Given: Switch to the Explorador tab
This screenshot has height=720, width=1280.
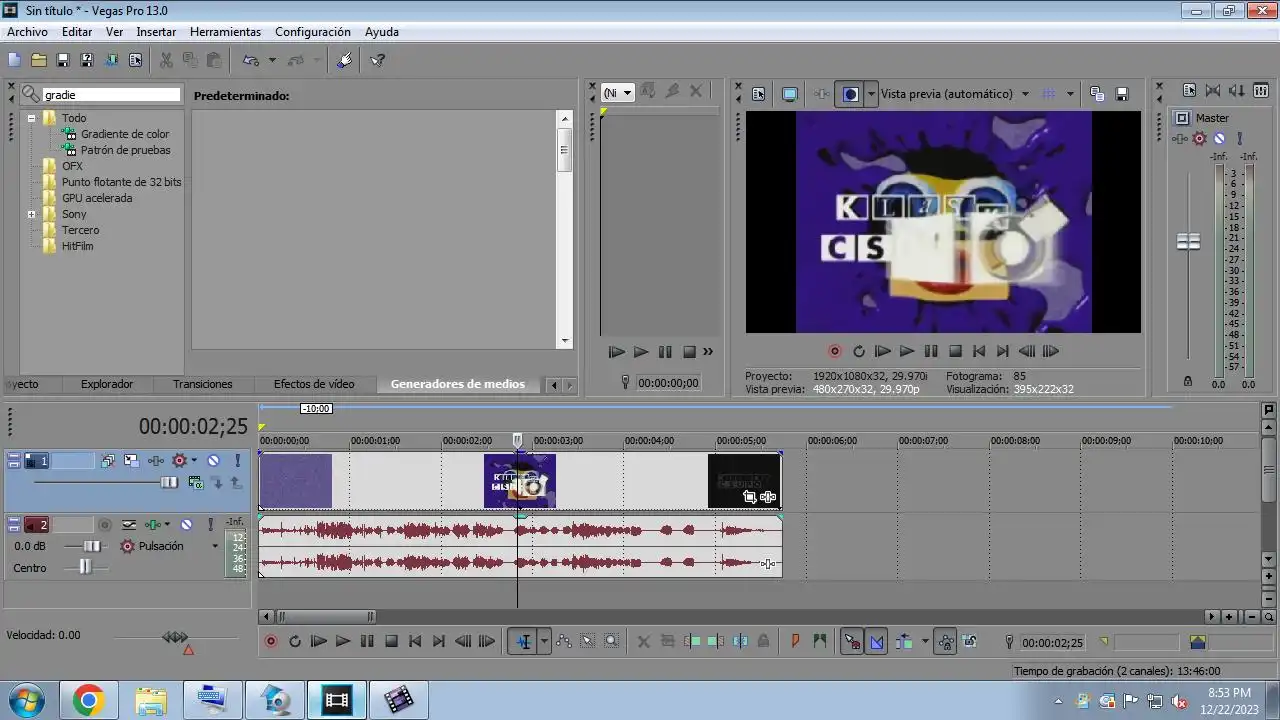Looking at the screenshot, I should (107, 384).
